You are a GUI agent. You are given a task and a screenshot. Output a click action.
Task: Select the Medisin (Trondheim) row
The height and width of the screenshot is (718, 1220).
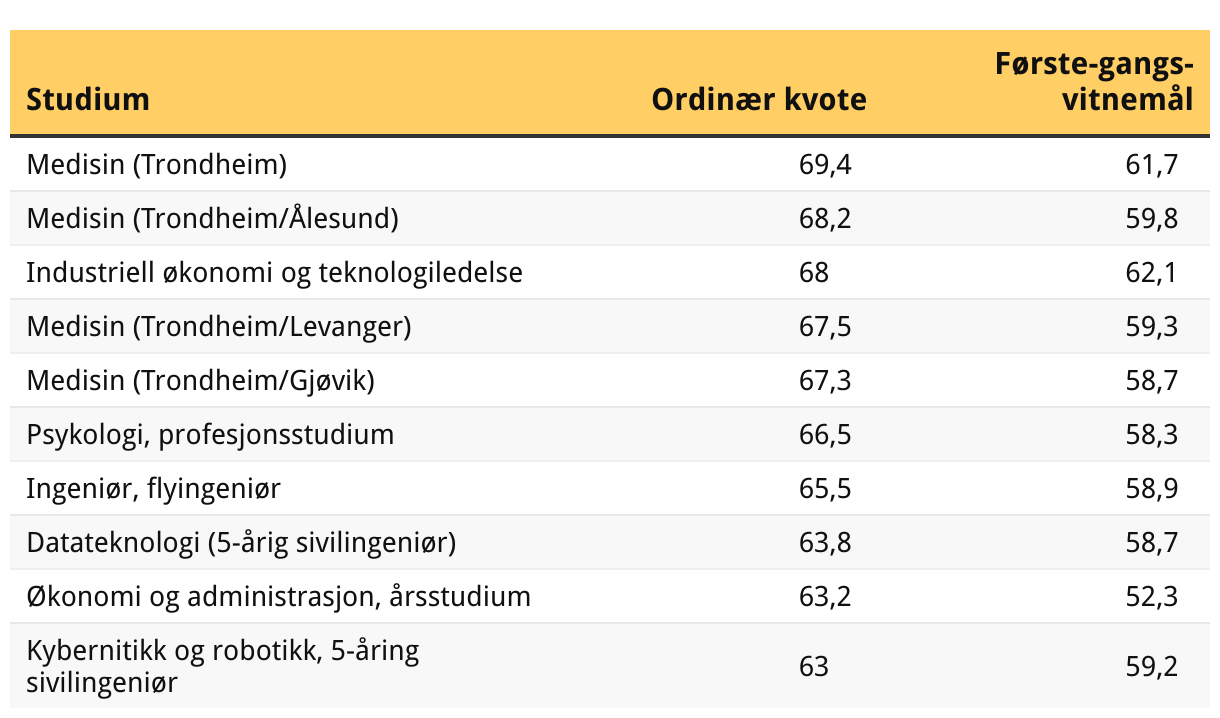coord(157,164)
